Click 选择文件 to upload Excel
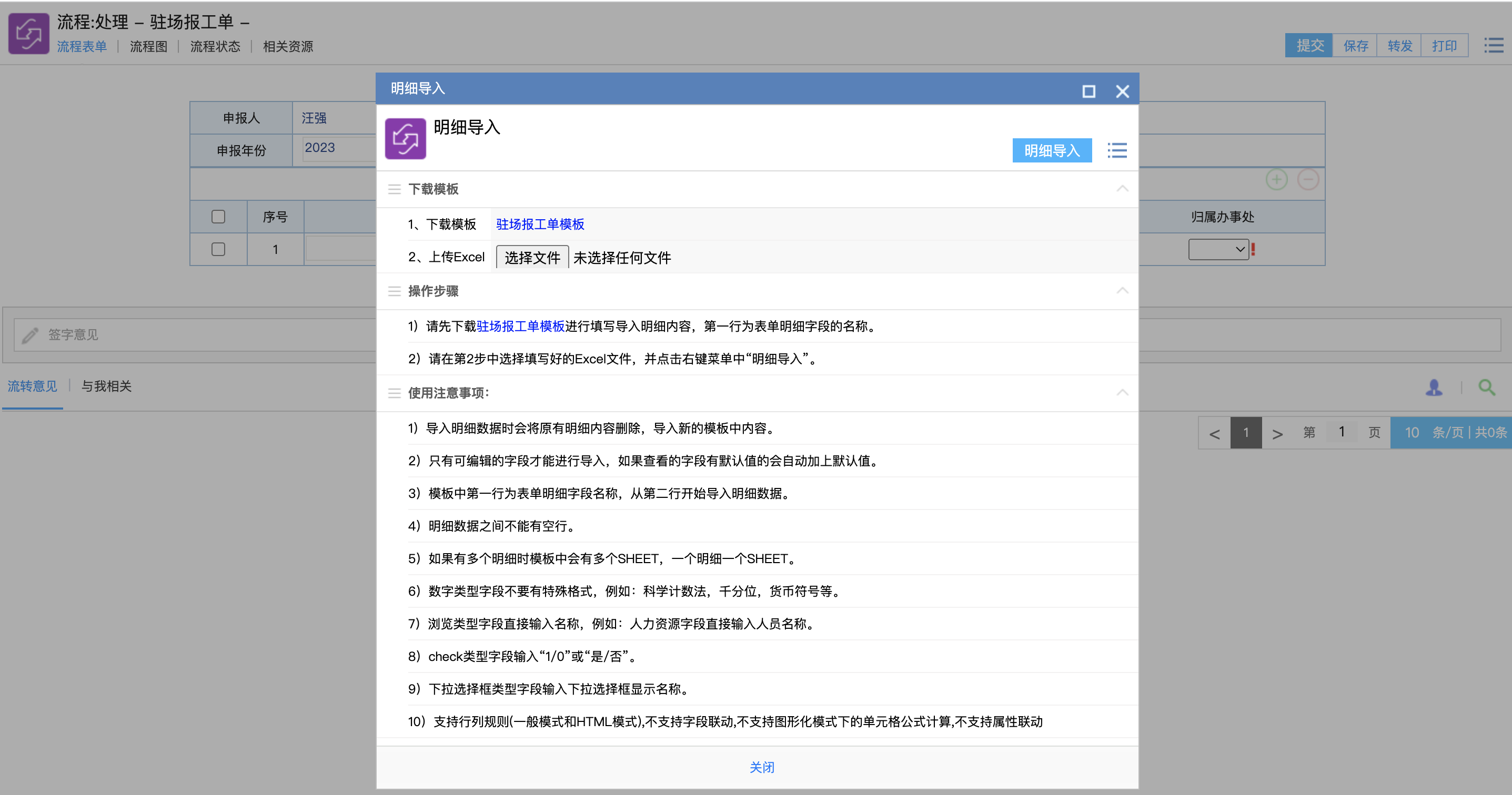This screenshot has height=795, width=1512. [x=532, y=258]
